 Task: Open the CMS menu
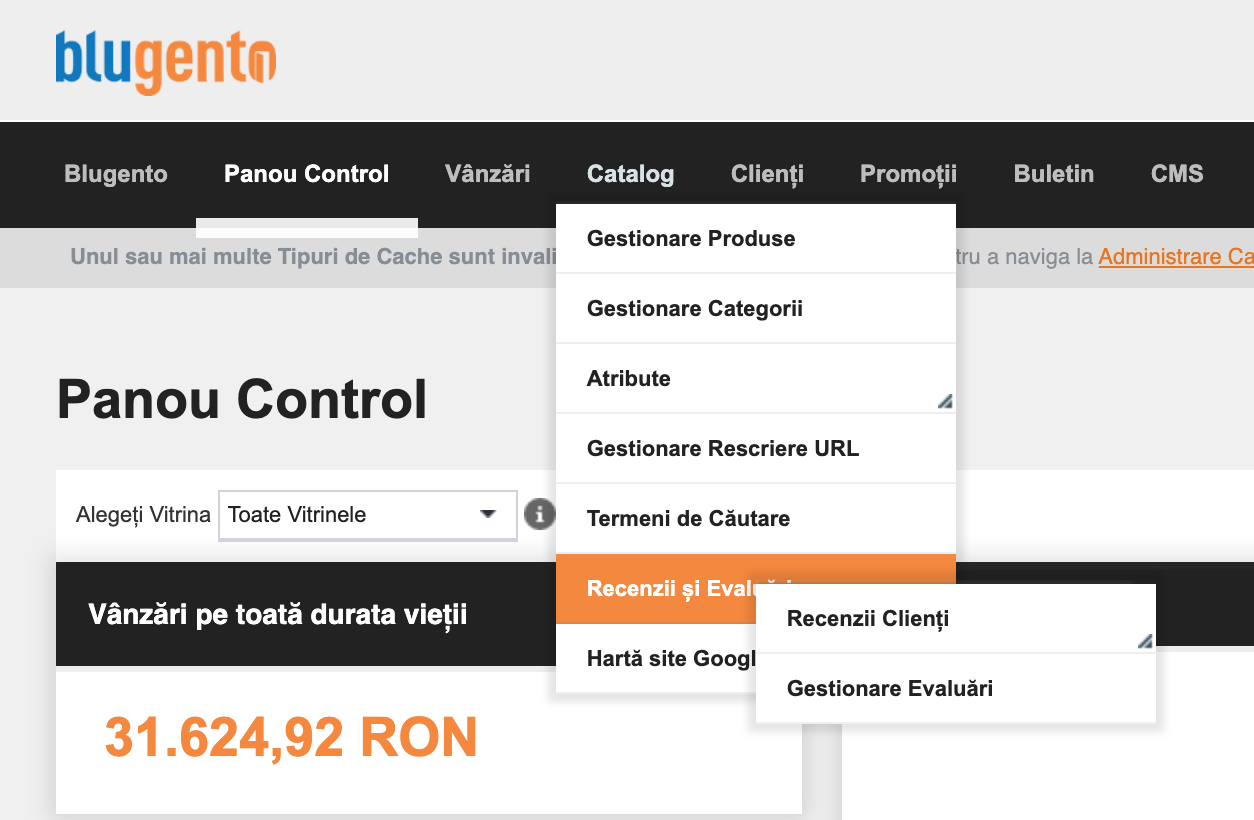[x=1177, y=174]
